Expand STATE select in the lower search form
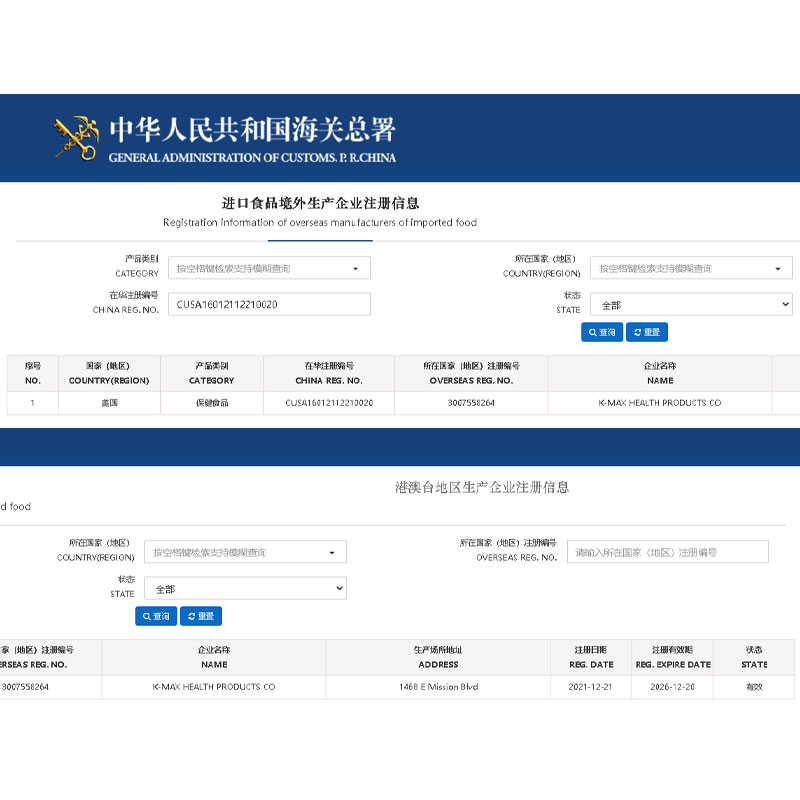 tap(245, 589)
